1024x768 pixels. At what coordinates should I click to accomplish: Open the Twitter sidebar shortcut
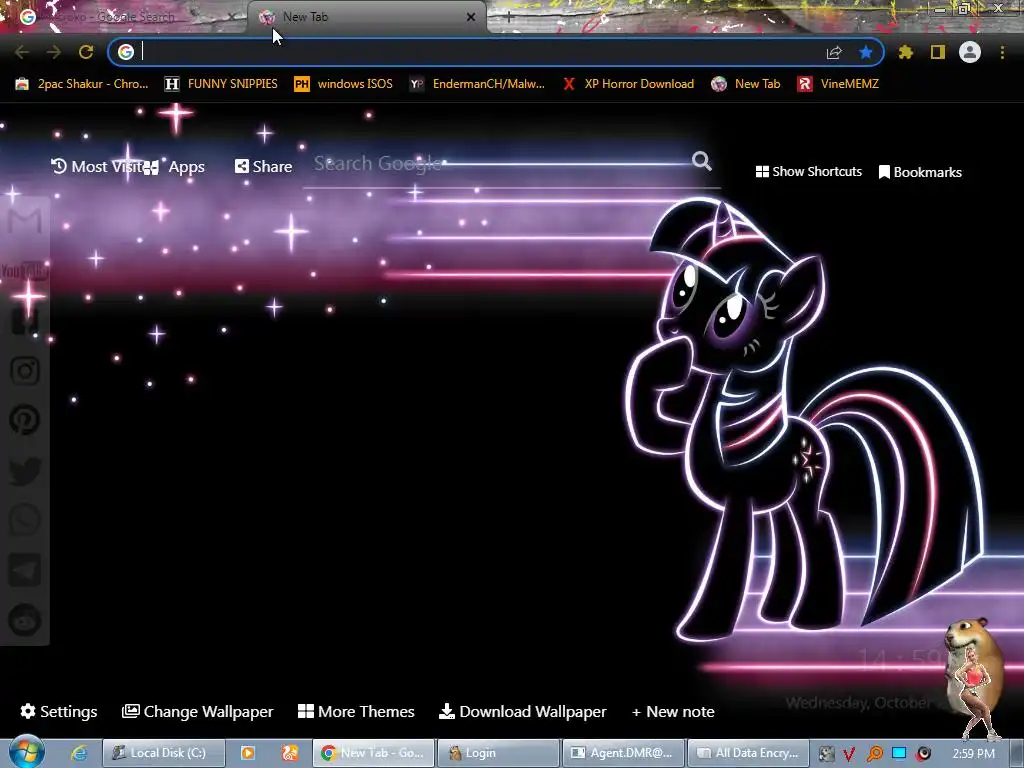25,470
